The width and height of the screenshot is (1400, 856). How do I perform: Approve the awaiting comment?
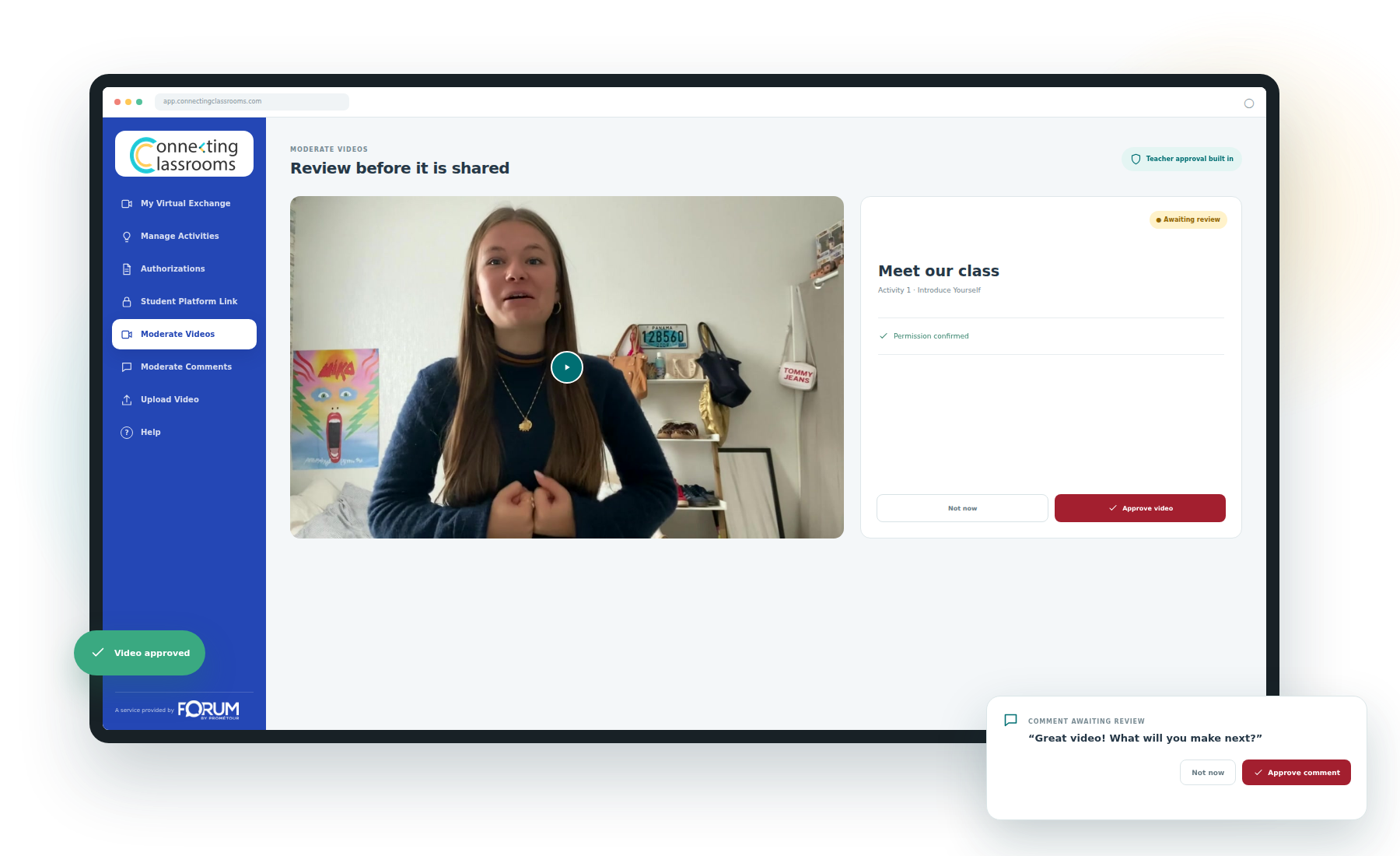pyautogui.click(x=1297, y=773)
